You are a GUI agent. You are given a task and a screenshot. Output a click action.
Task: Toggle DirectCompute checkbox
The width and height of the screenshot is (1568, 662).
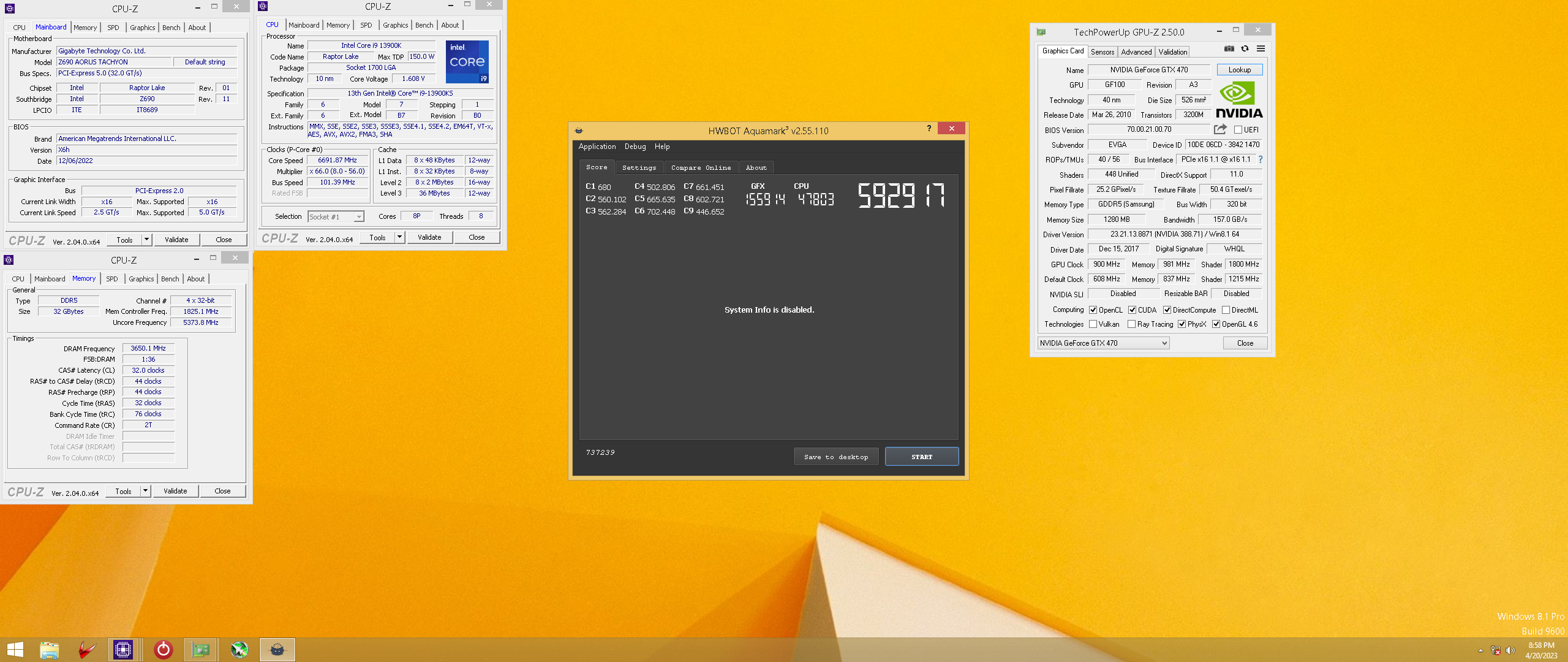click(1167, 310)
